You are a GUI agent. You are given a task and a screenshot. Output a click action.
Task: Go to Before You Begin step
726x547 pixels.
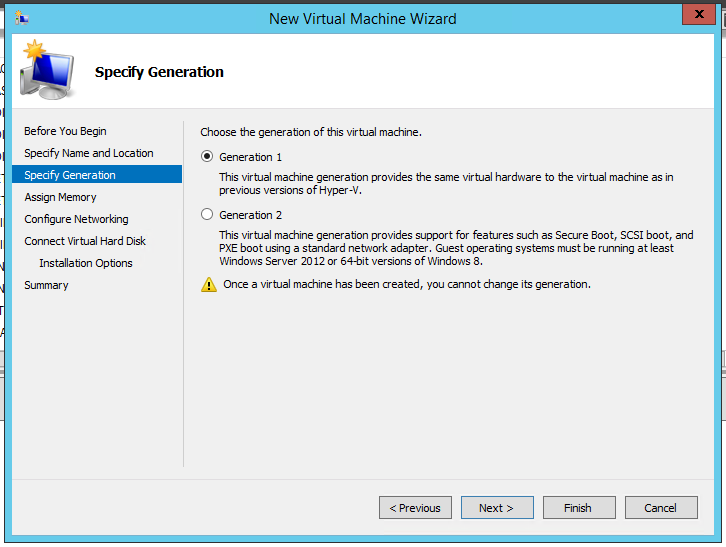[65, 131]
